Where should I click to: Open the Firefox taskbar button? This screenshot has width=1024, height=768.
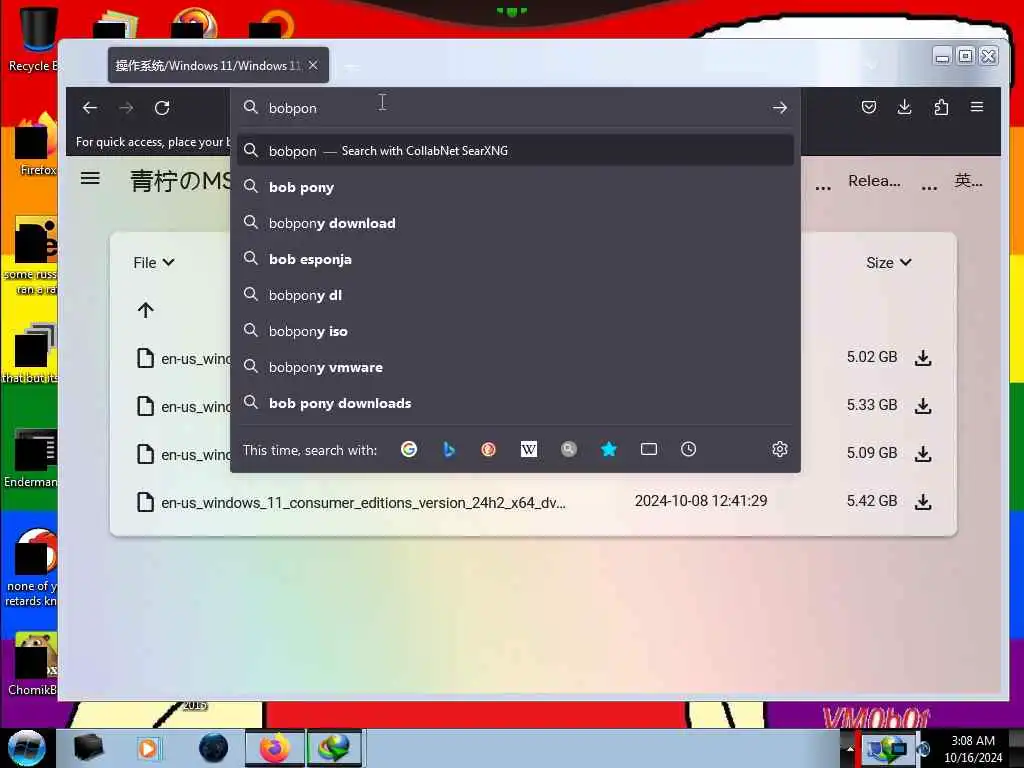pyautogui.click(x=274, y=748)
